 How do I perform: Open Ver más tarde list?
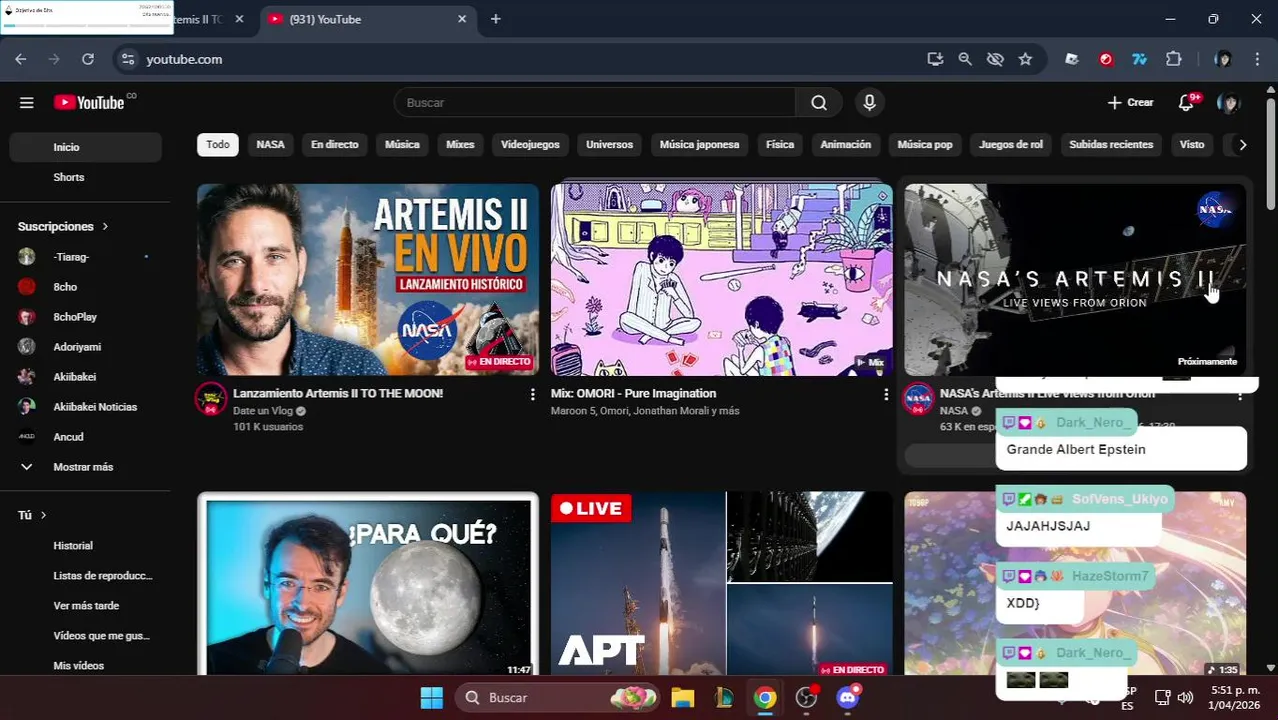[x=86, y=606]
